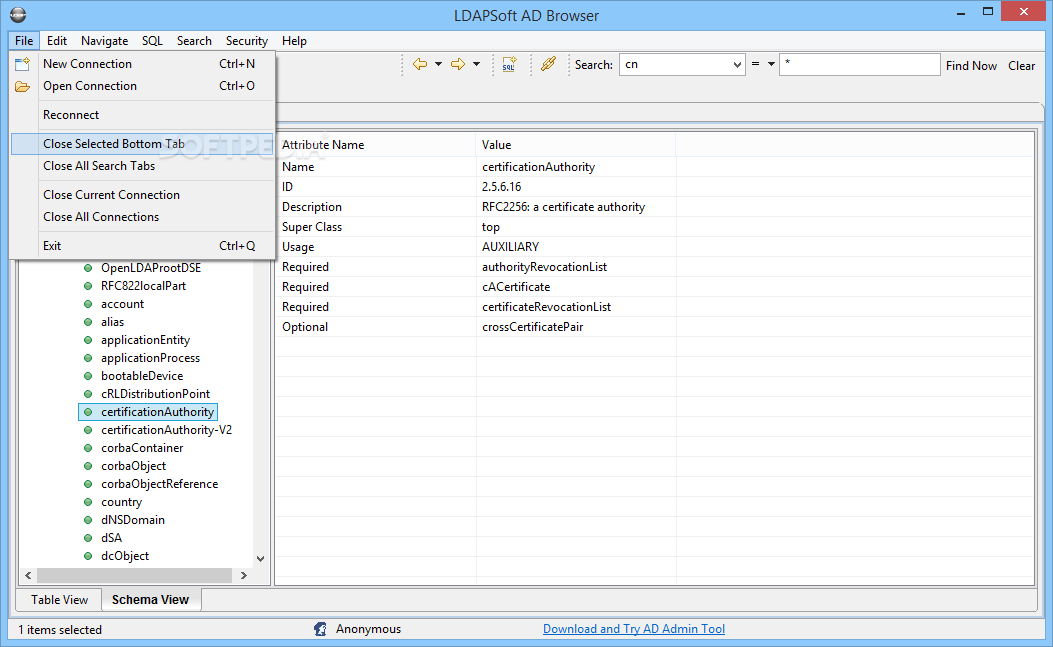1053x647 pixels.
Task: Open the search attribute cn combo box
Action: (682, 64)
